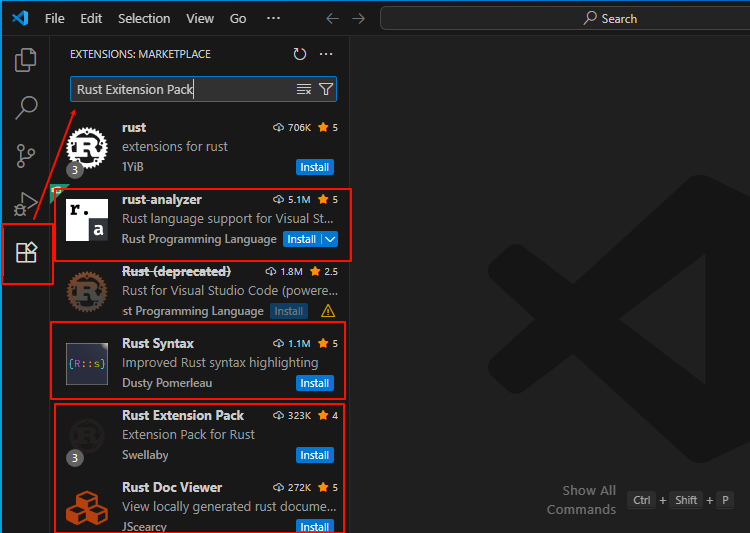Refresh the extensions marketplace list
Viewport: 750px width, 533px height.
point(300,54)
